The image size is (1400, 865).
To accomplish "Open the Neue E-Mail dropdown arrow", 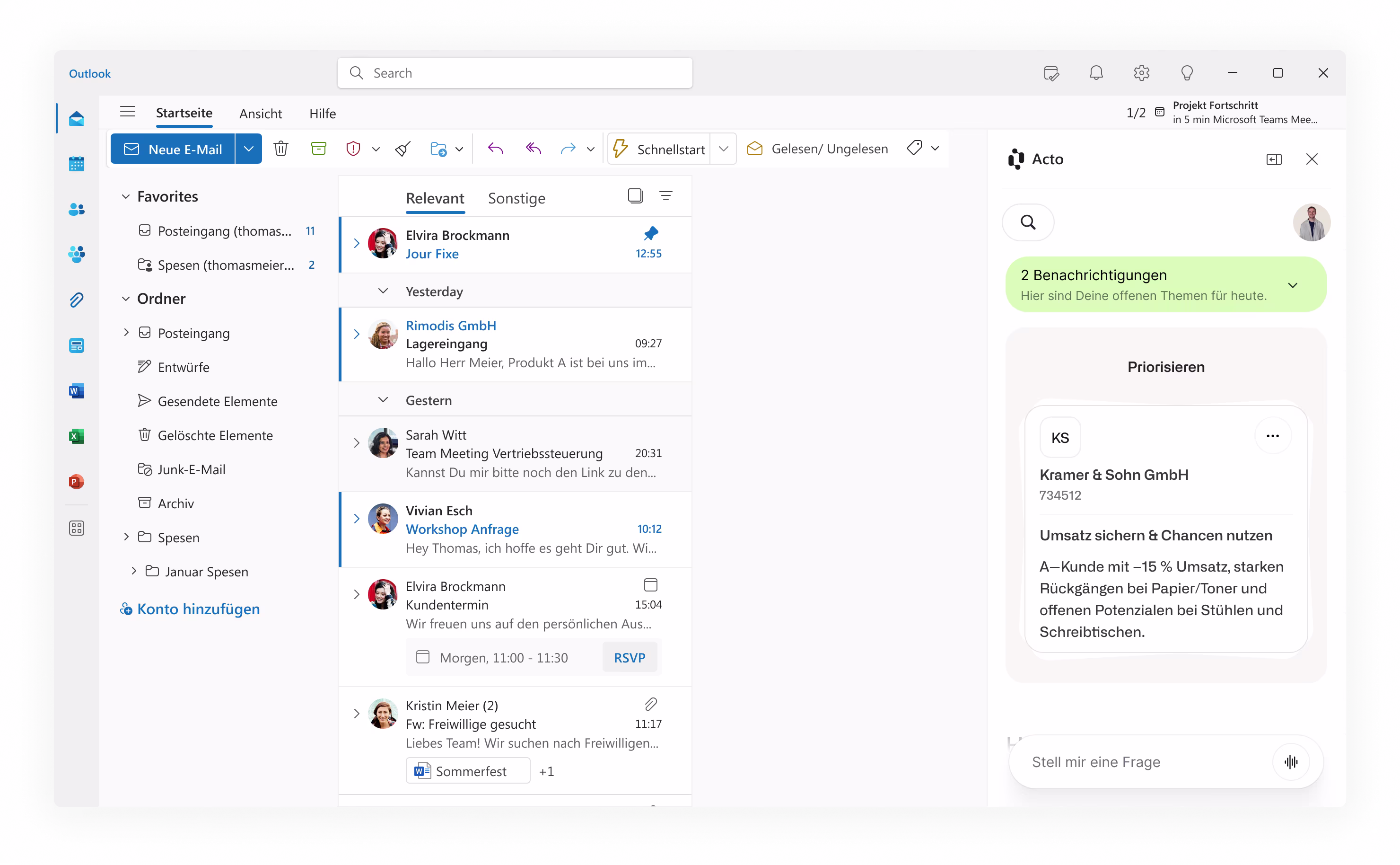I will point(249,149).
